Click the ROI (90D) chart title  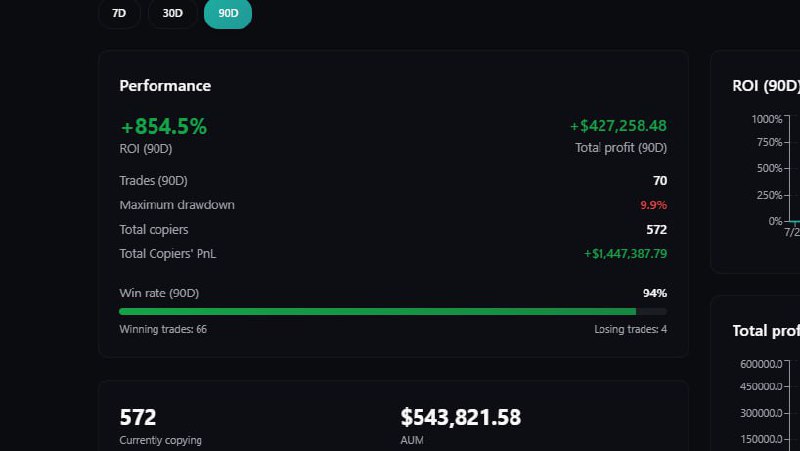[766, 86]
